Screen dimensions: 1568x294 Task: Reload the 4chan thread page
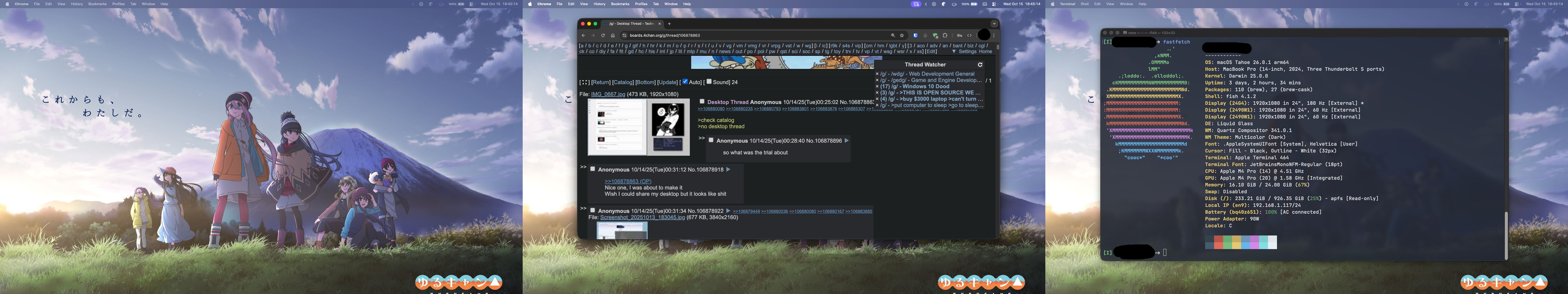pos(603,35)
